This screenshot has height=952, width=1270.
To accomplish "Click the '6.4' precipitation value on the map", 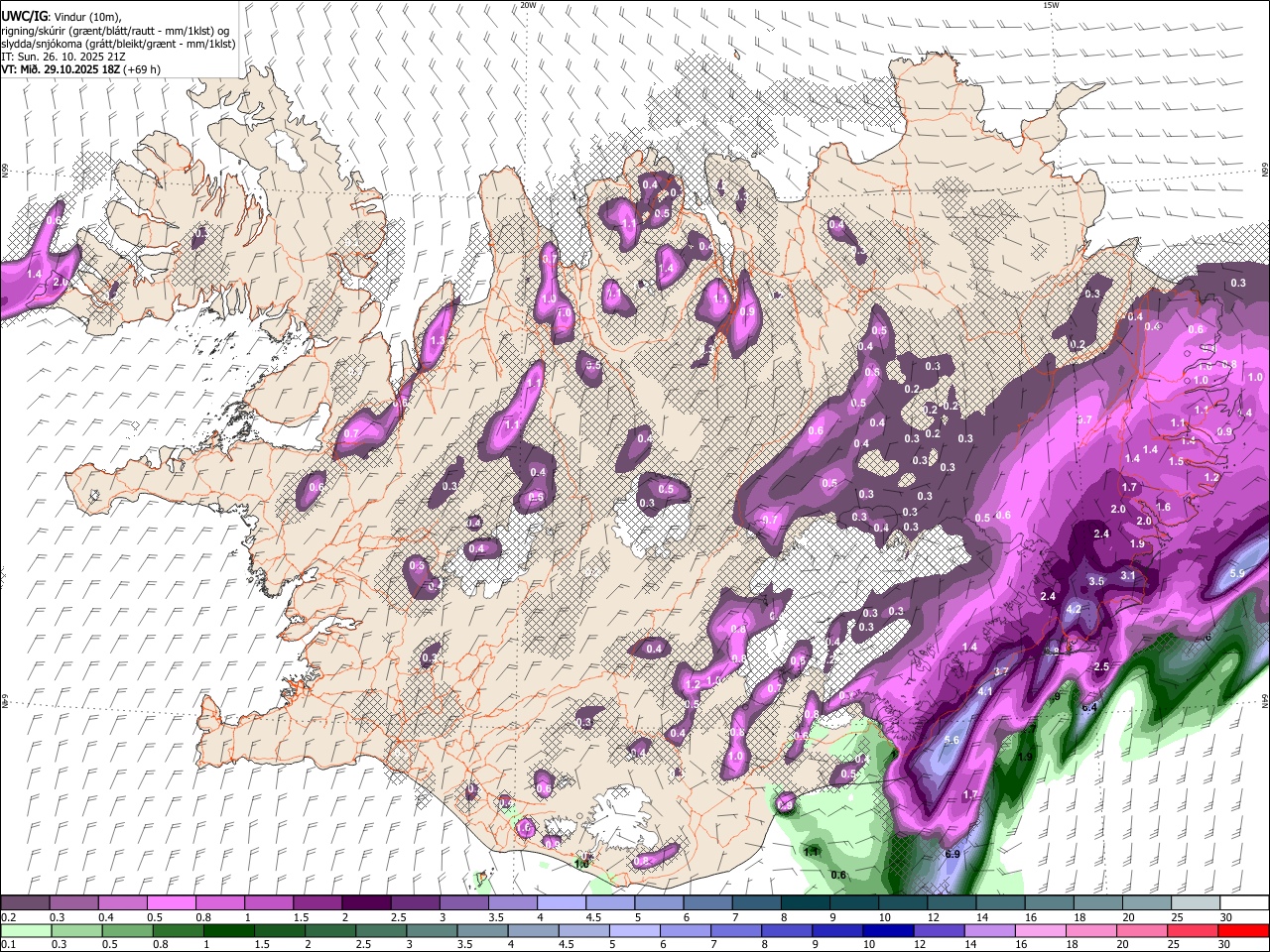I will (1088, 707).
